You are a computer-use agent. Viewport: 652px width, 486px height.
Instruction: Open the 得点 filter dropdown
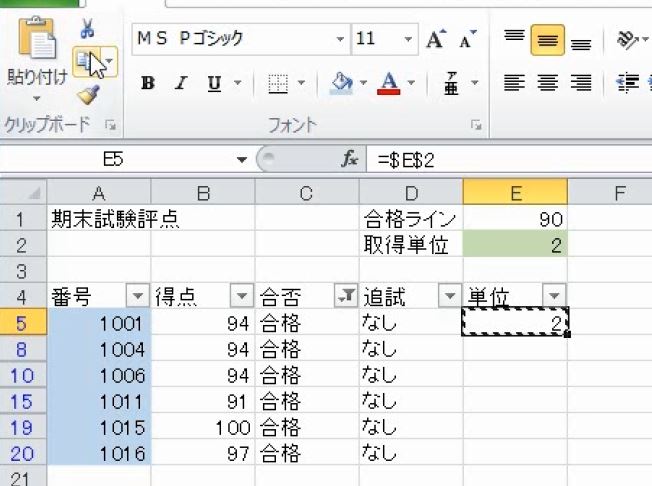pos(242,296)
